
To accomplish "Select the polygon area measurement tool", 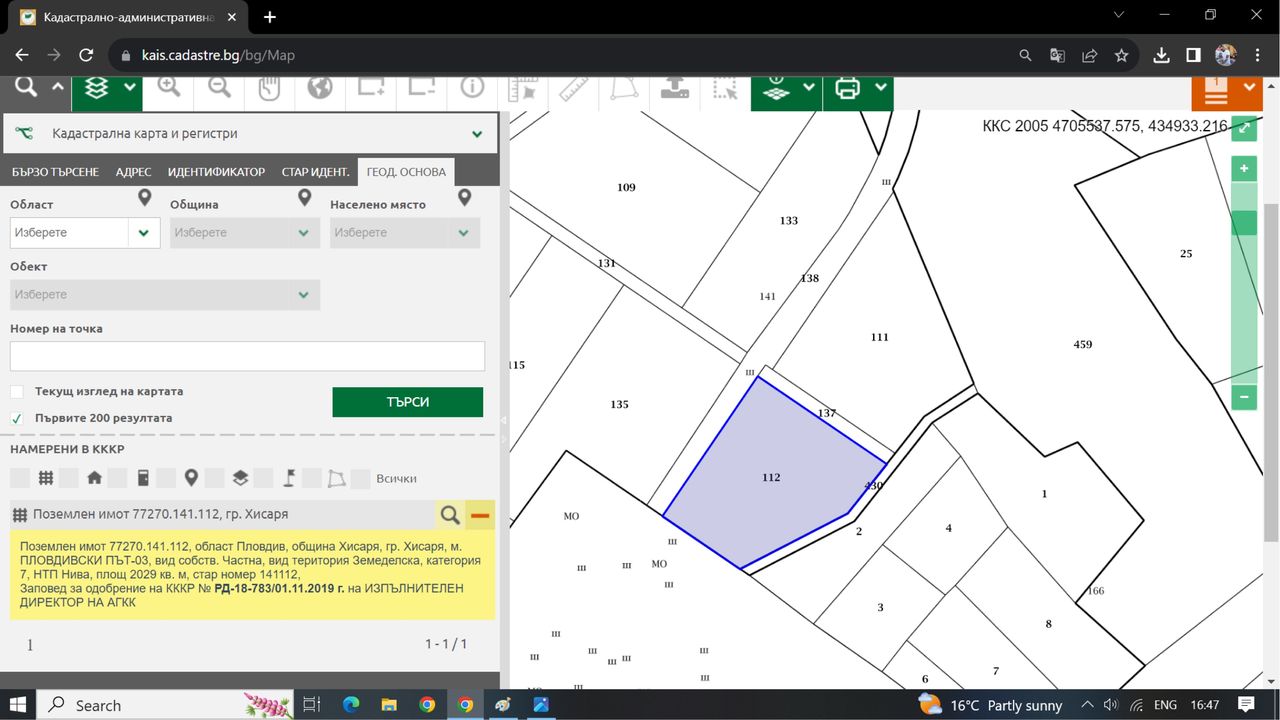I will [624, 88].
